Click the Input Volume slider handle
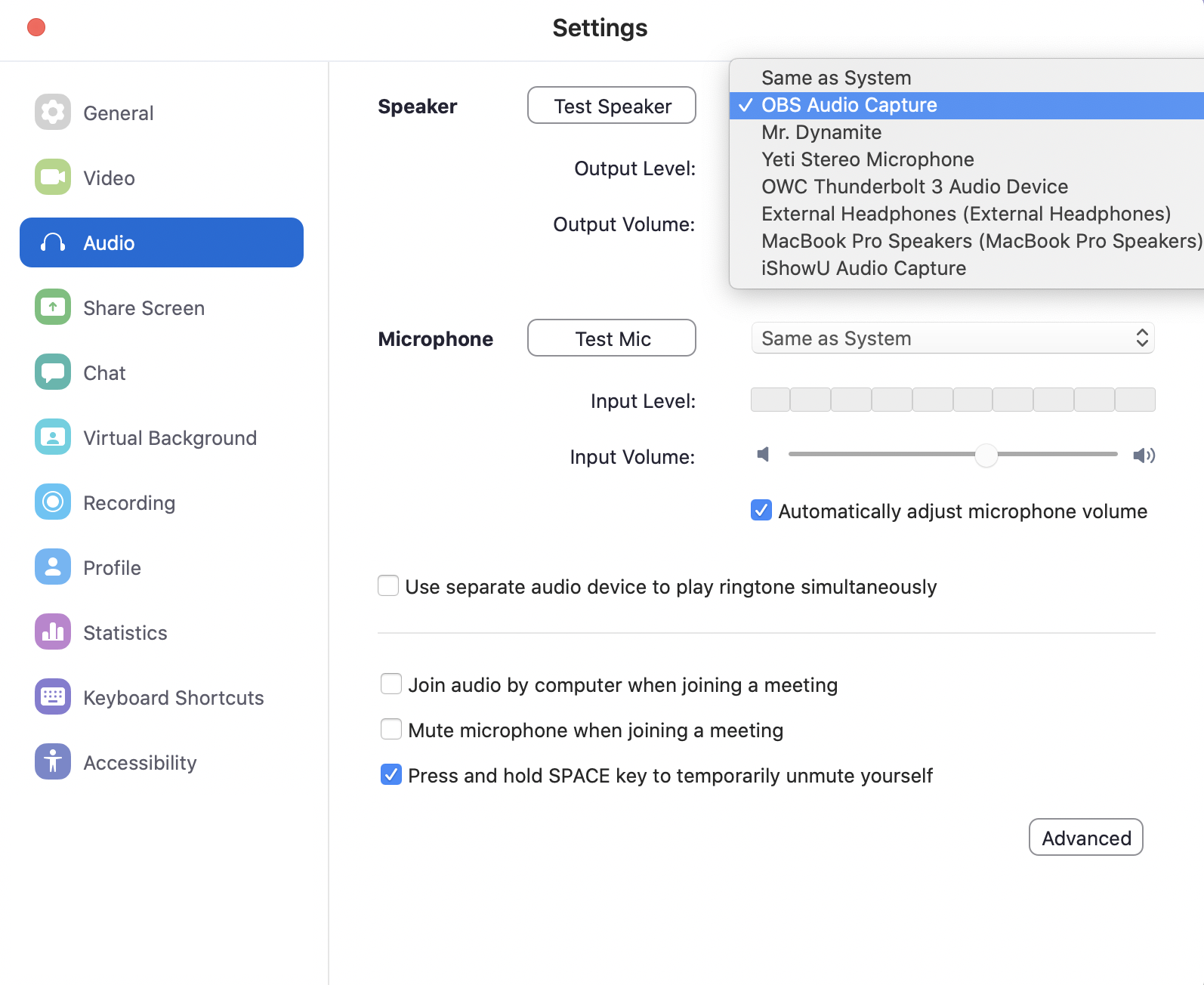The image size is (1204, 985). 986,455
